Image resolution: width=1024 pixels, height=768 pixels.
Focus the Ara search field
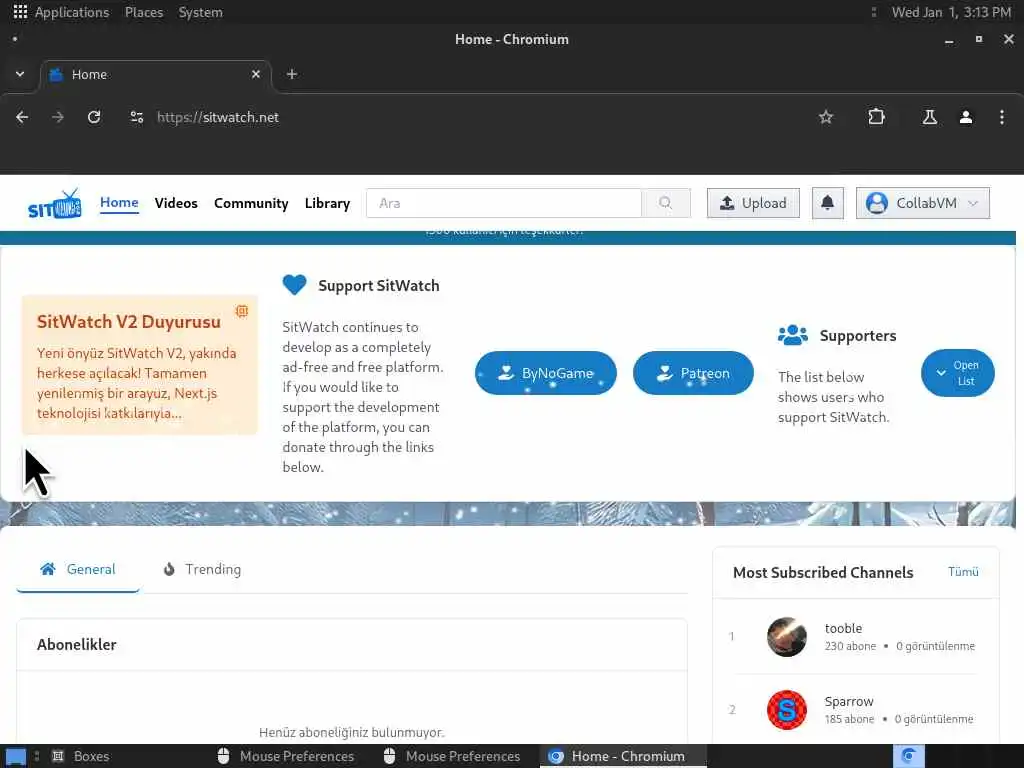[x=504, y=203]
